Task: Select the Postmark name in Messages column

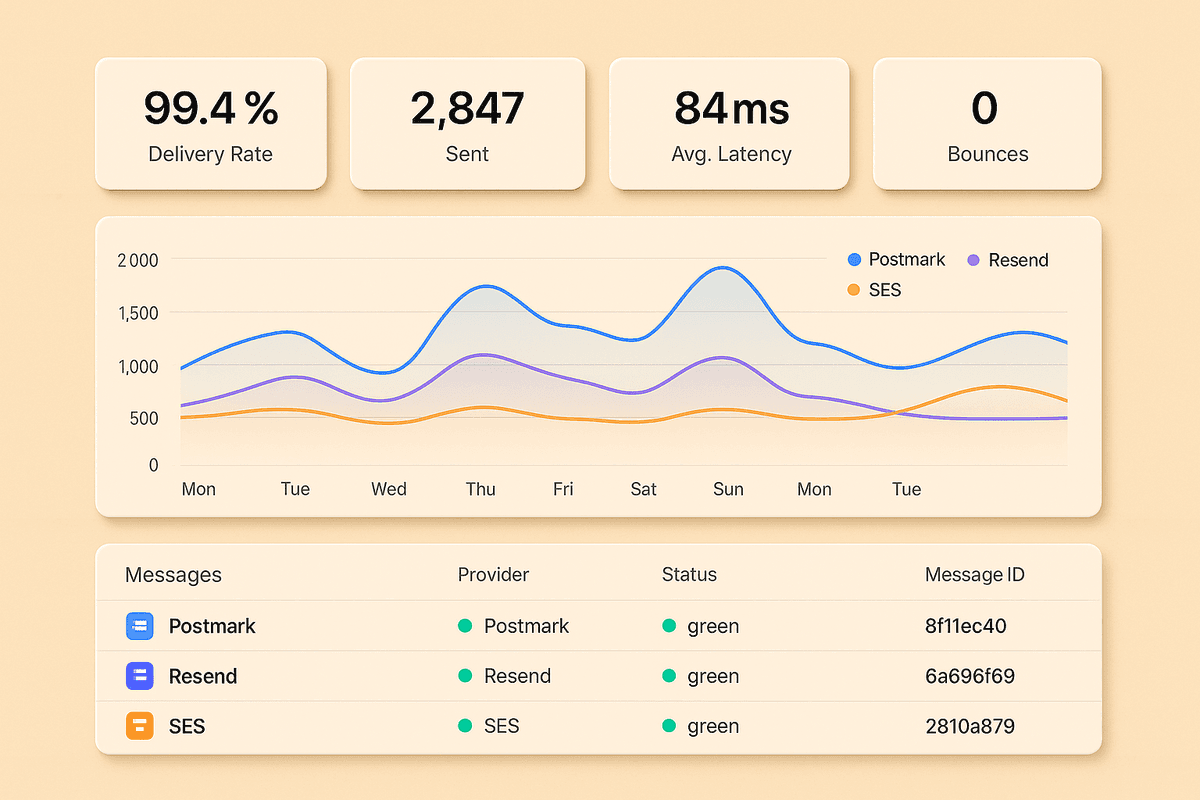Action: coord(212,626)
